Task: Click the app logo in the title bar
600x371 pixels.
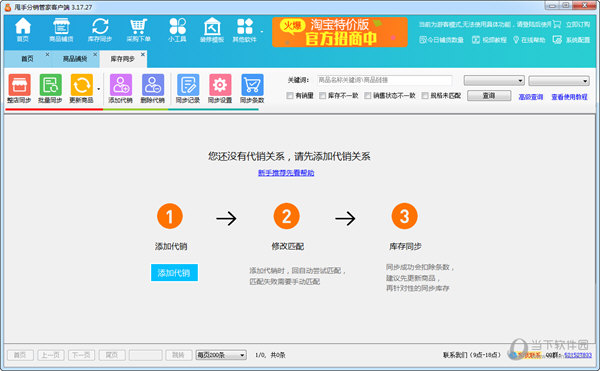Action: (x=8, y=7)
